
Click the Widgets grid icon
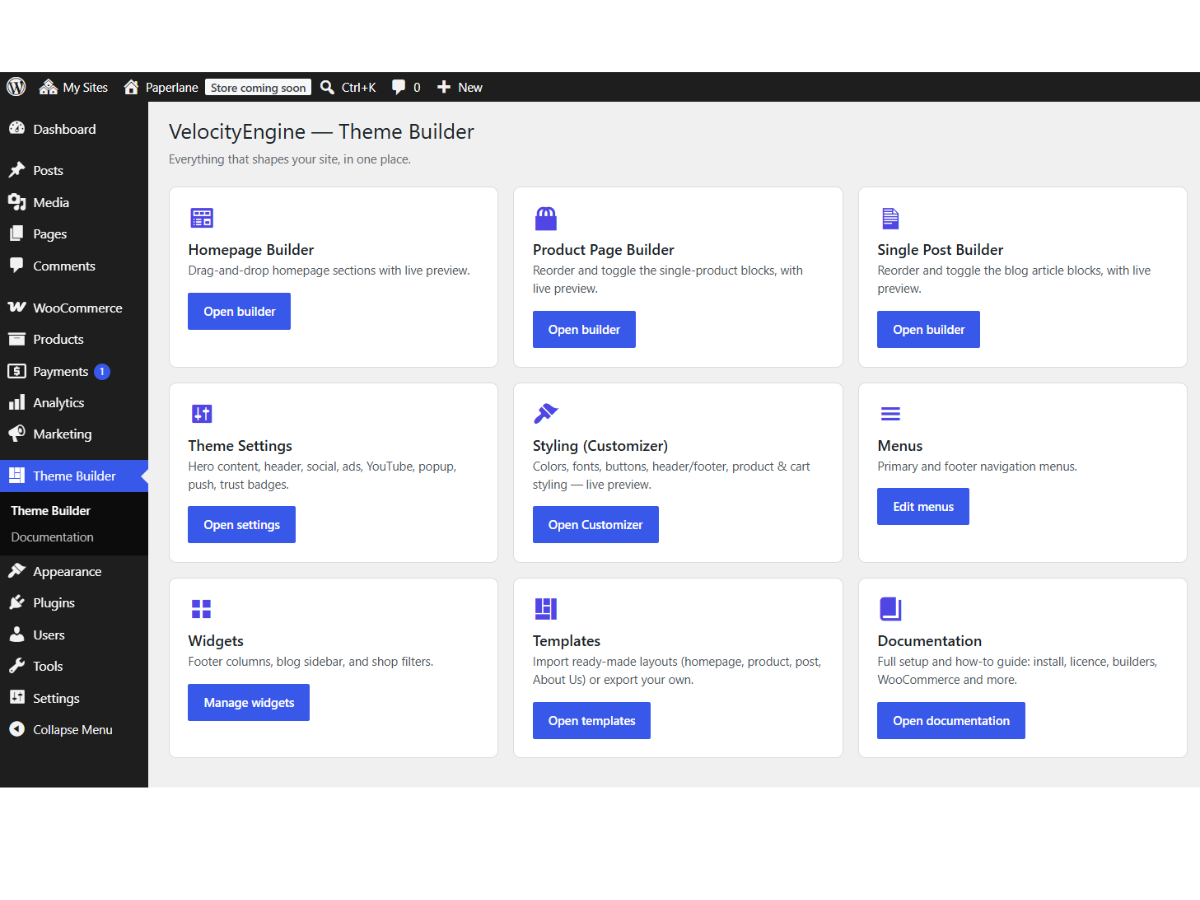click(x=201, y=609)
